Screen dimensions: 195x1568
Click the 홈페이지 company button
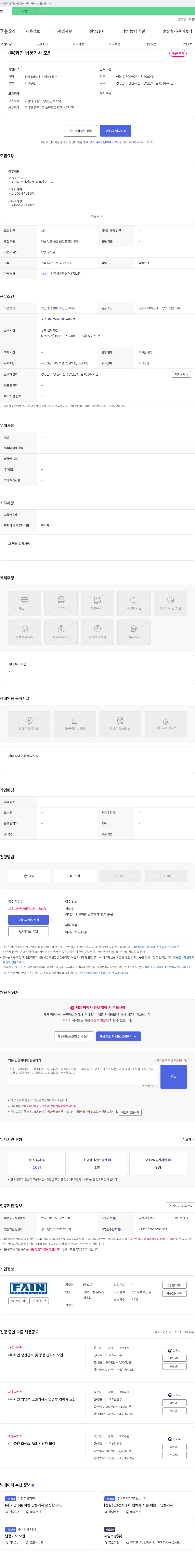(174, 1286)
